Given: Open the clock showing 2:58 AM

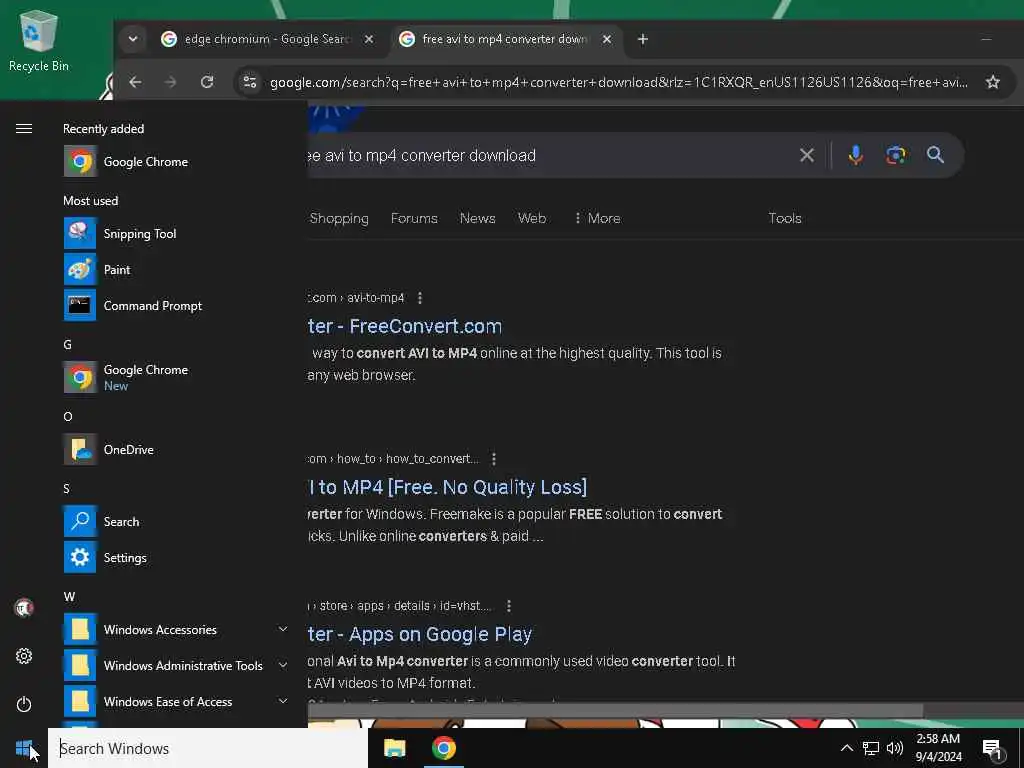Looking at the screenshot, I should [938, 748].
